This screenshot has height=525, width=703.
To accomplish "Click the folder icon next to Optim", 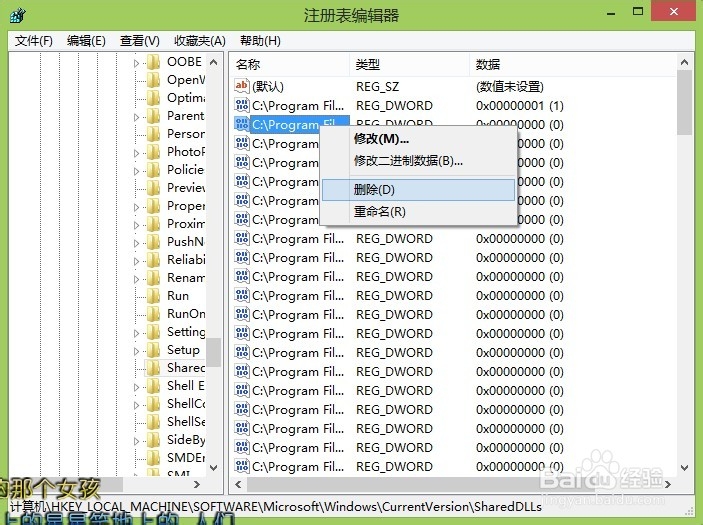I will (153, 98).
